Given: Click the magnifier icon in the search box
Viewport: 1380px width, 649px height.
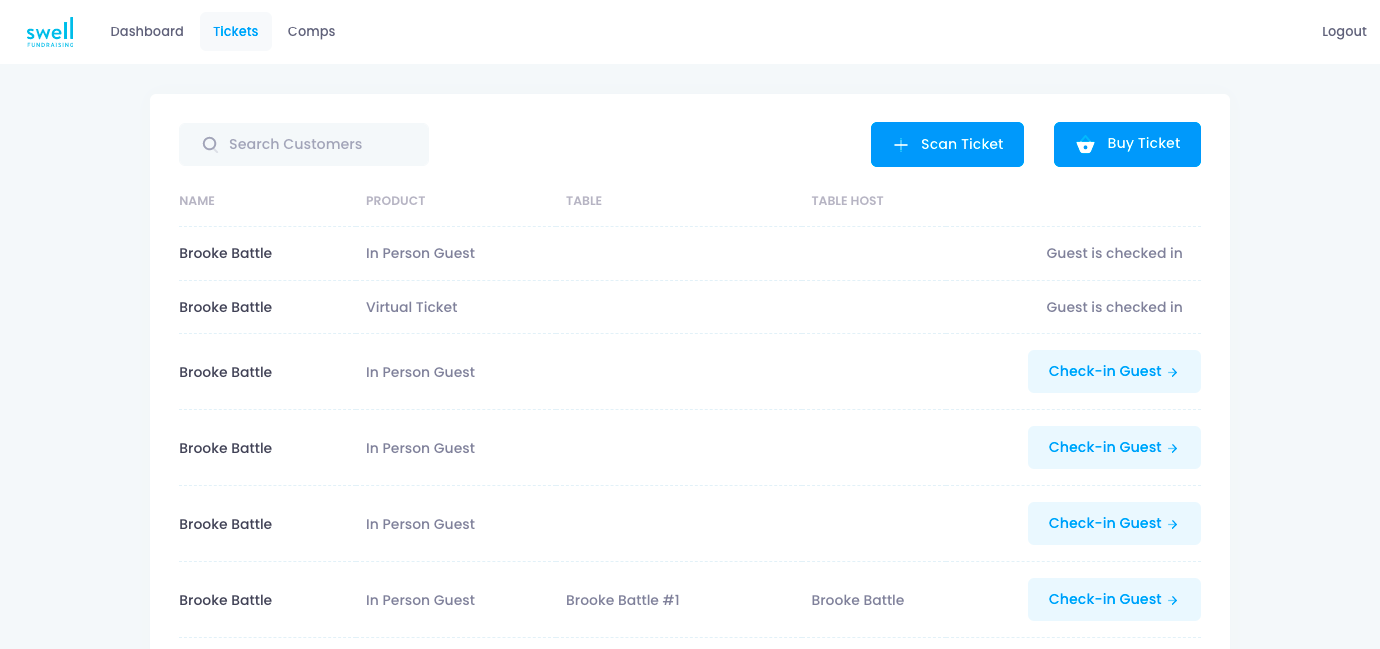Looking at the screenshot, I should click(210, 144).
